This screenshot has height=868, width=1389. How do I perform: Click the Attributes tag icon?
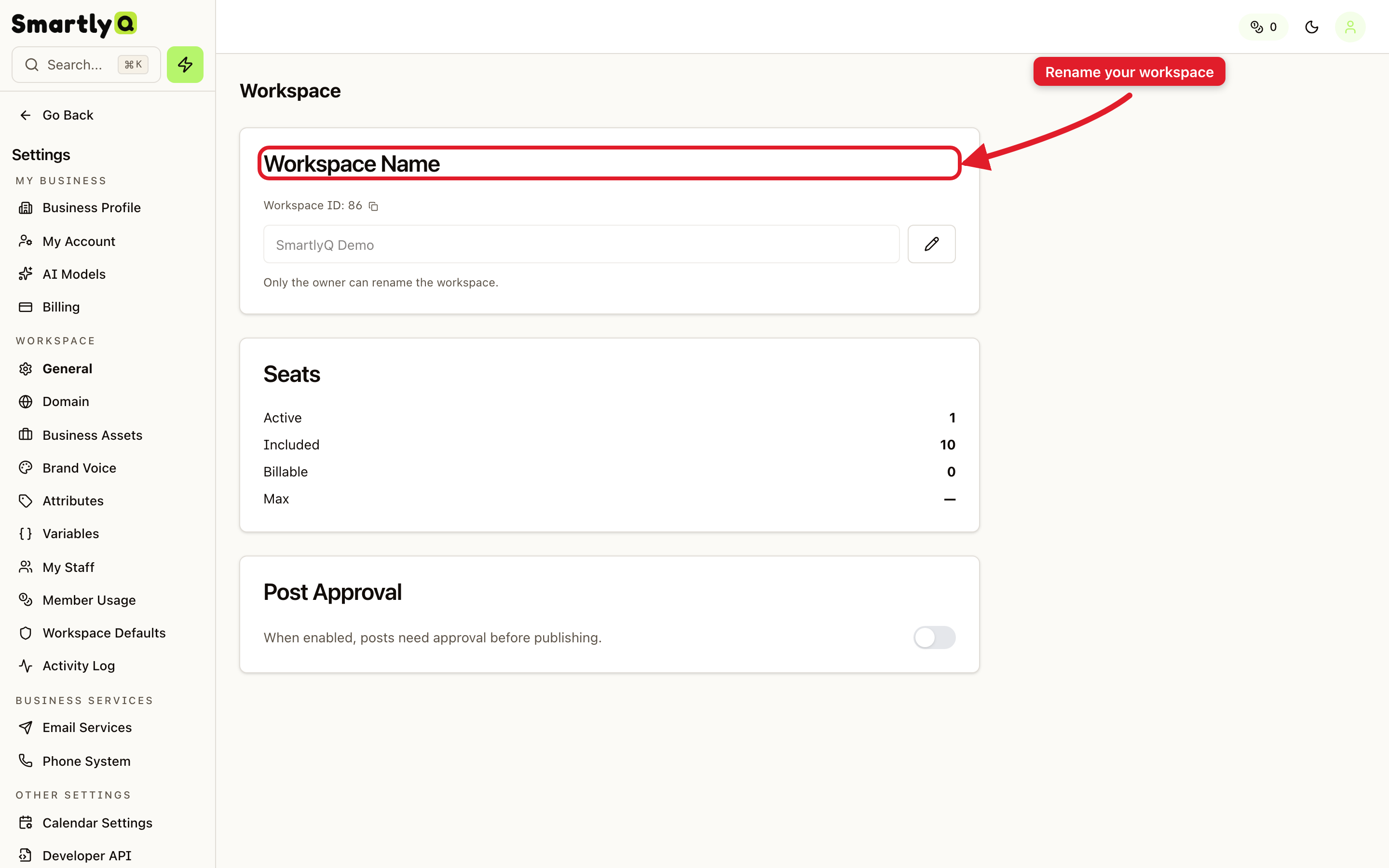pyautogui.click(x=25, y=501)
